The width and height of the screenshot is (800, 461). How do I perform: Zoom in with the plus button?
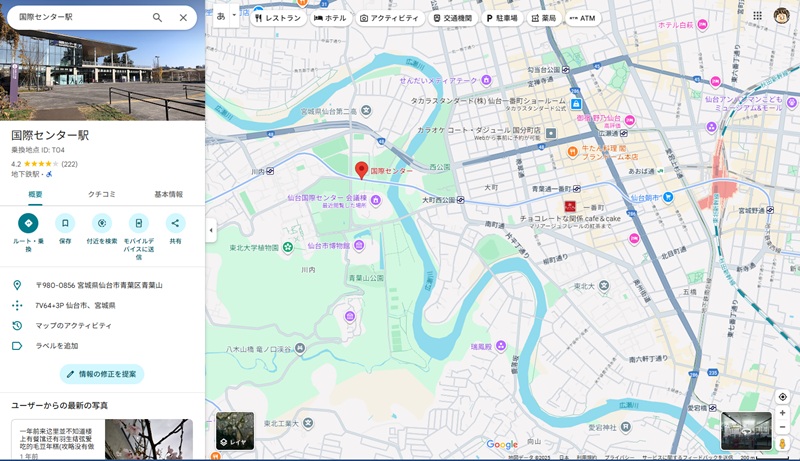(x=782, y=413)
